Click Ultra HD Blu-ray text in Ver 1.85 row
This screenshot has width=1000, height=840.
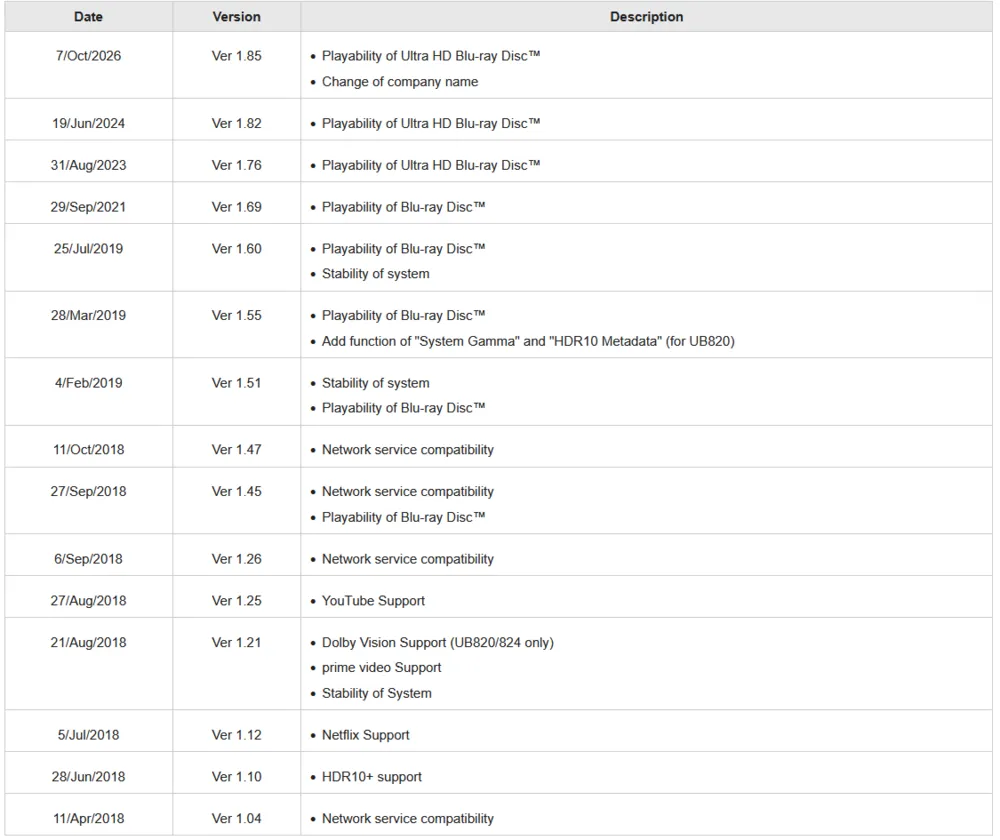pos(431,56)
